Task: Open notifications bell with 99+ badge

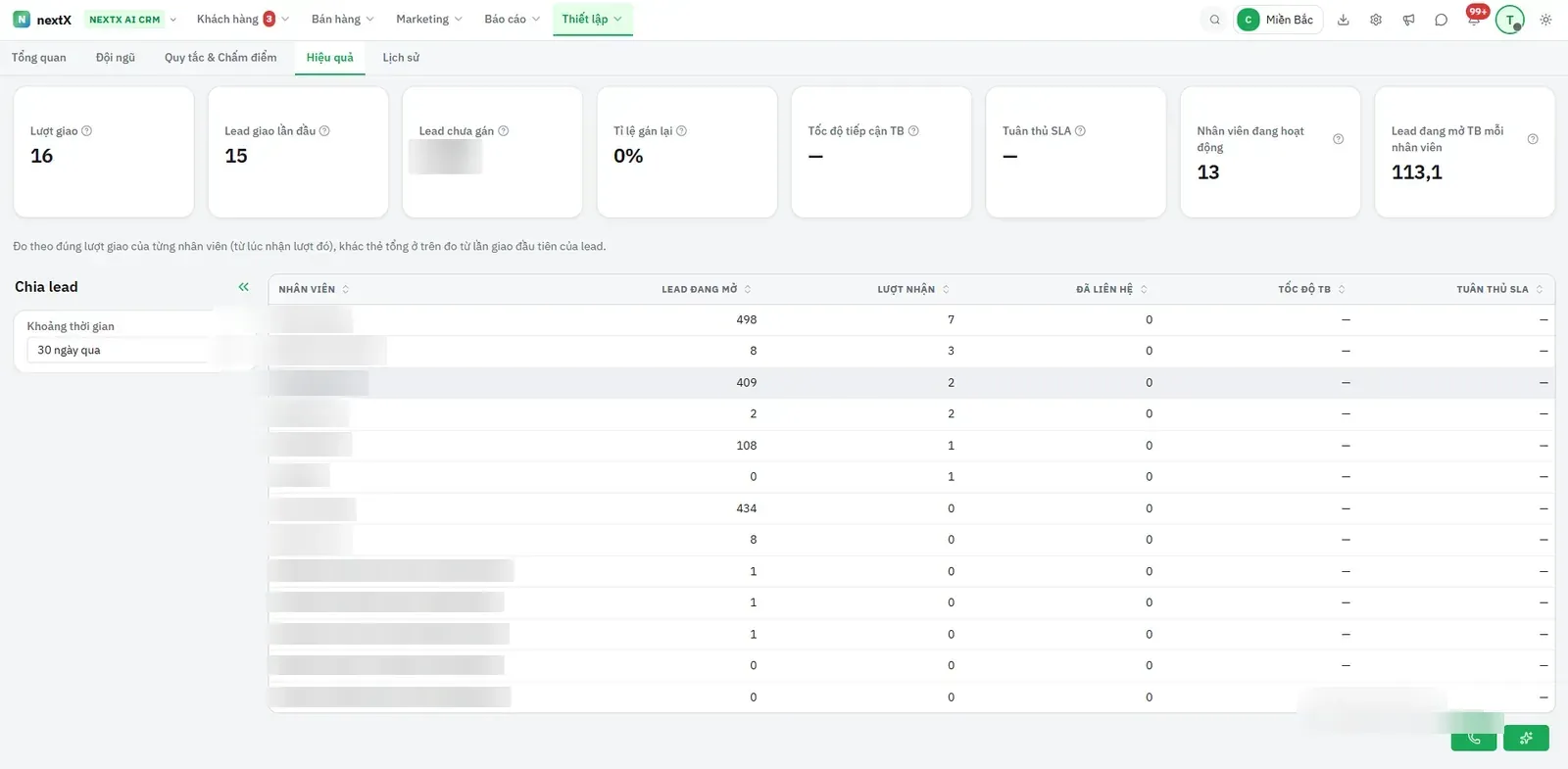Action: tap(1474, 19)
